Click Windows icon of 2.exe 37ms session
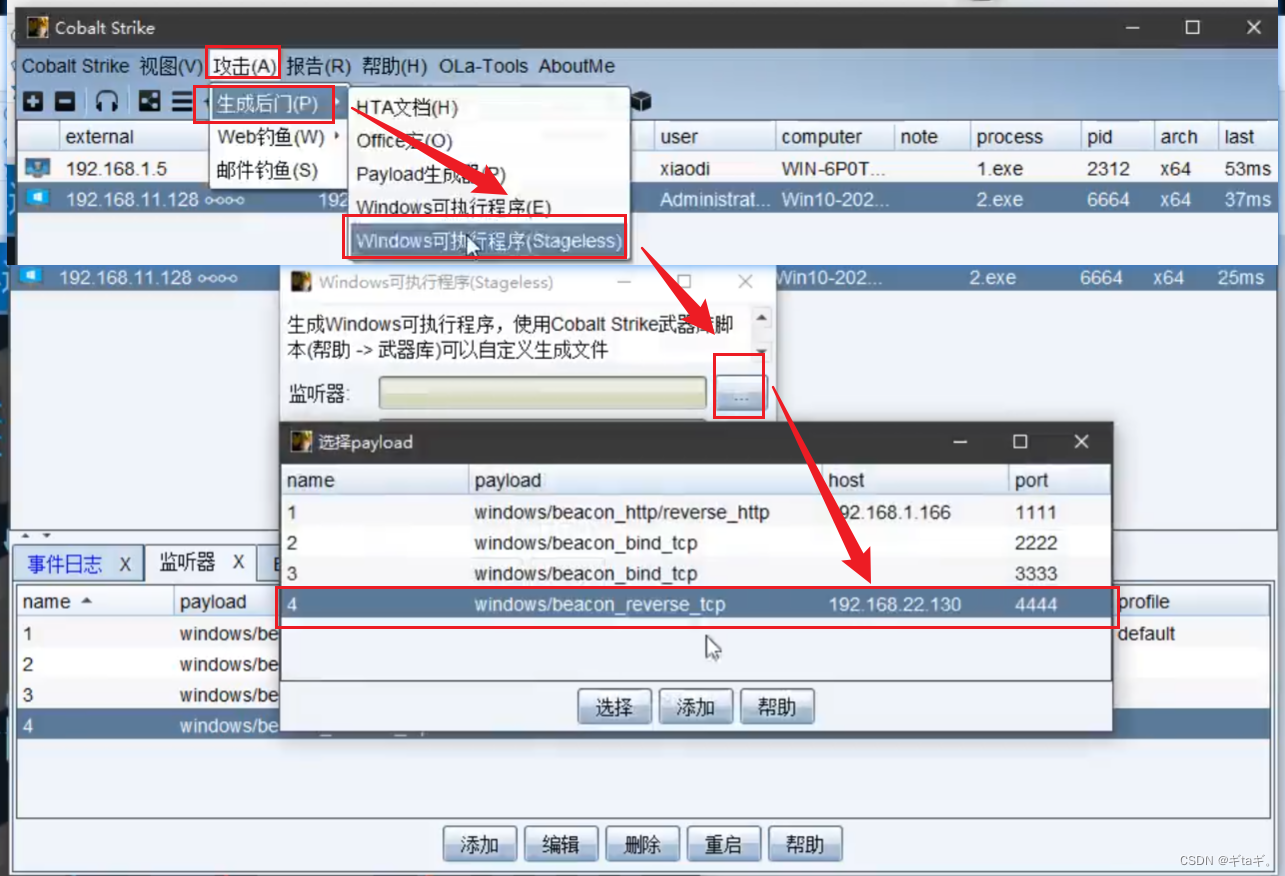1285x876 pixels. point(38,199)
